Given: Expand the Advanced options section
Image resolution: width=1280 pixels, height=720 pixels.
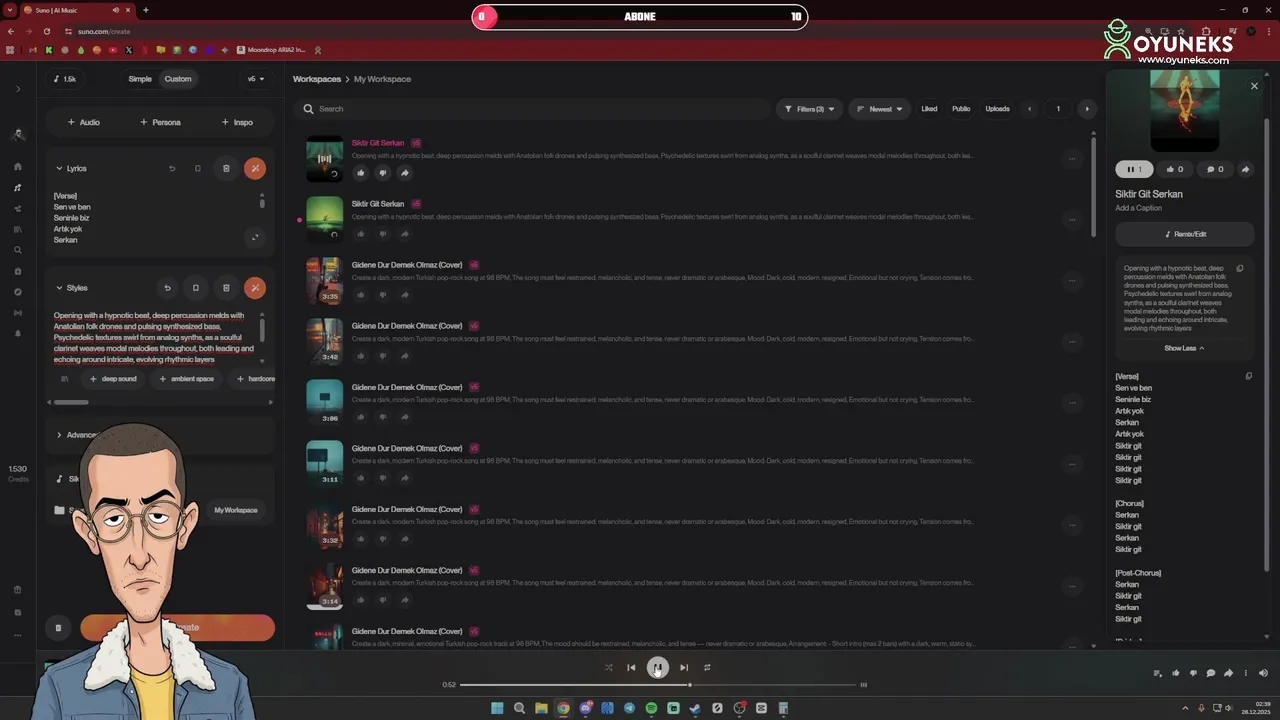Looking at the screenshot, I should pos(76,435).
